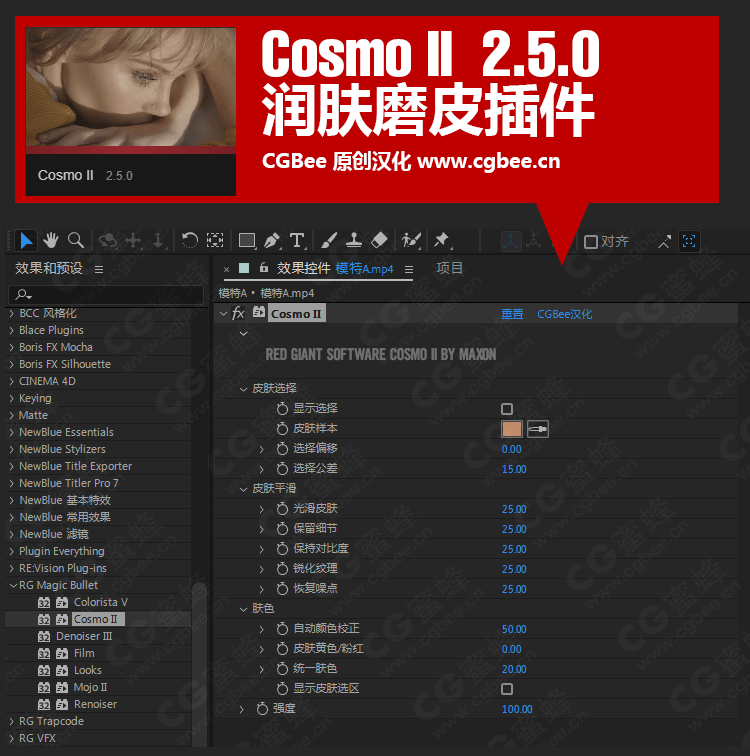Click the 重置 reset link
The height and width of the screenshot is (756, 750).
pos(512,314)
